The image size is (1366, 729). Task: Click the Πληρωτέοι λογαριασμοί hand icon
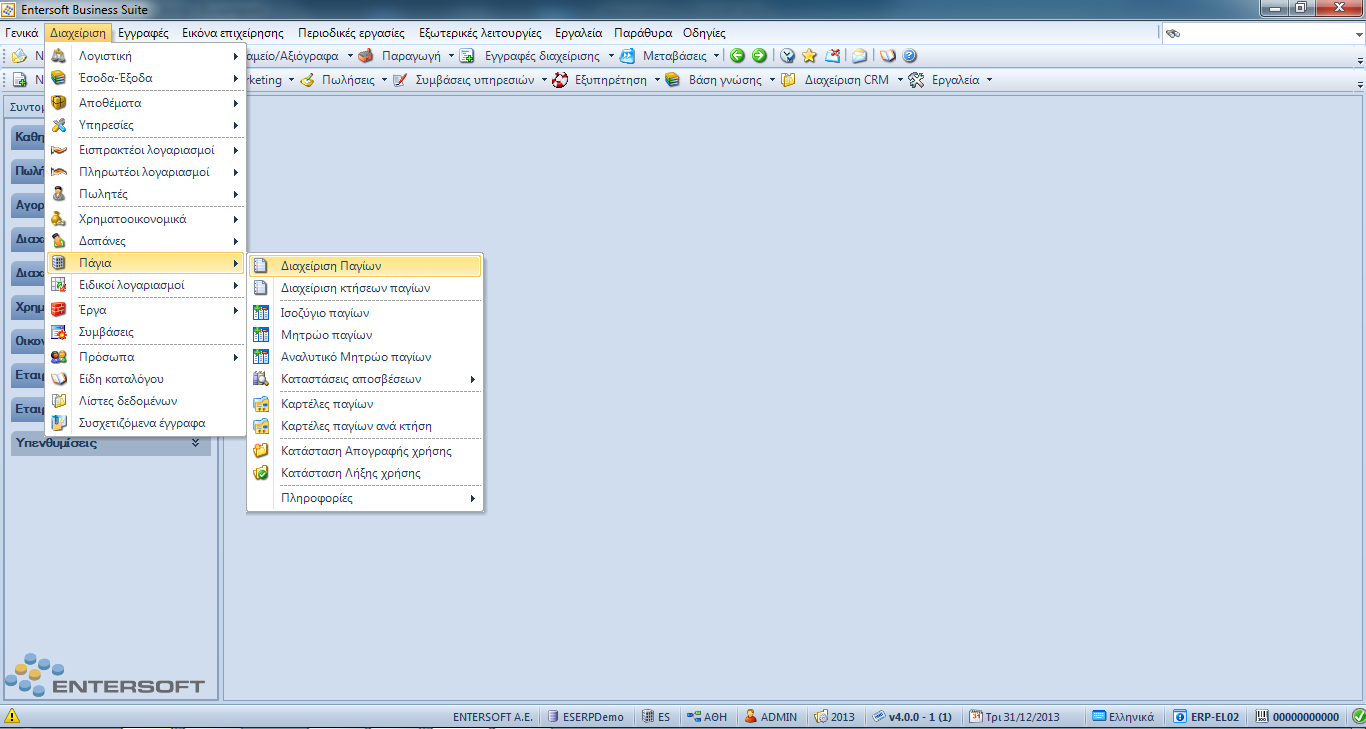point(59,172)
